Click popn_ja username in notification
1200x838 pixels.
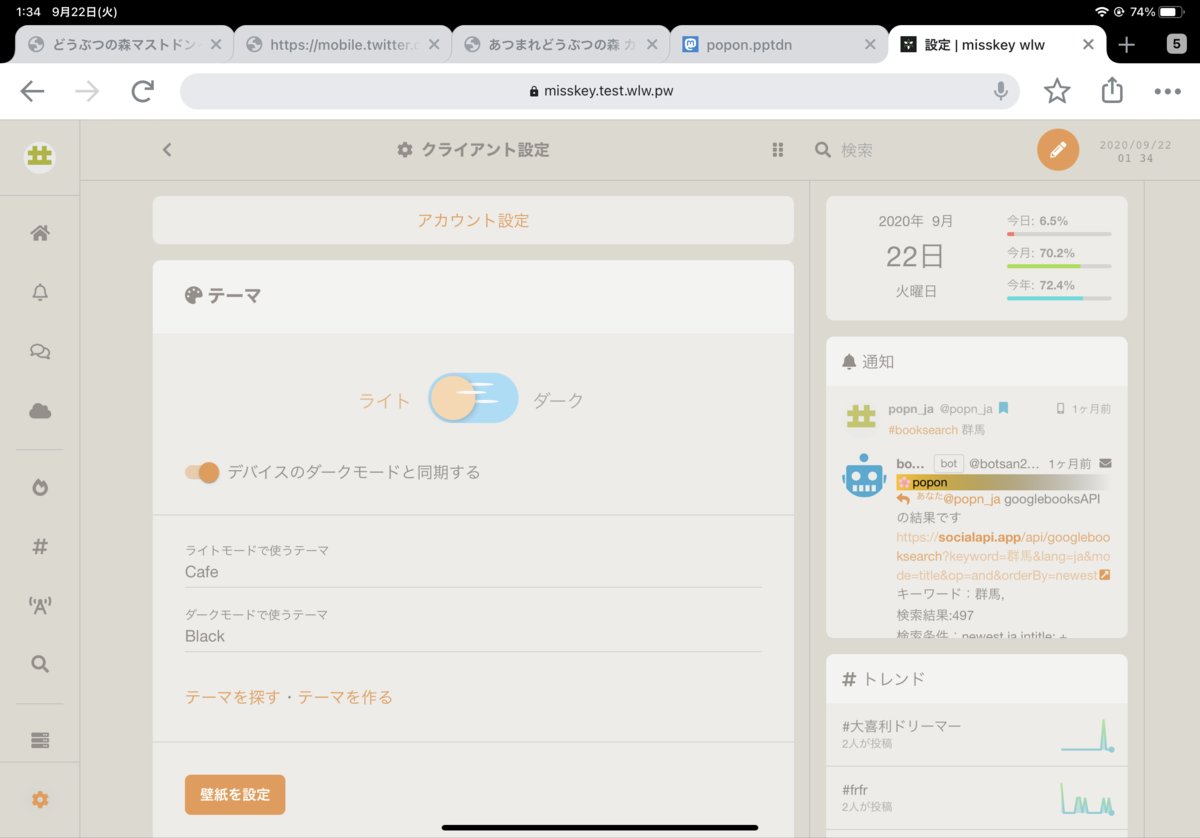911,408
